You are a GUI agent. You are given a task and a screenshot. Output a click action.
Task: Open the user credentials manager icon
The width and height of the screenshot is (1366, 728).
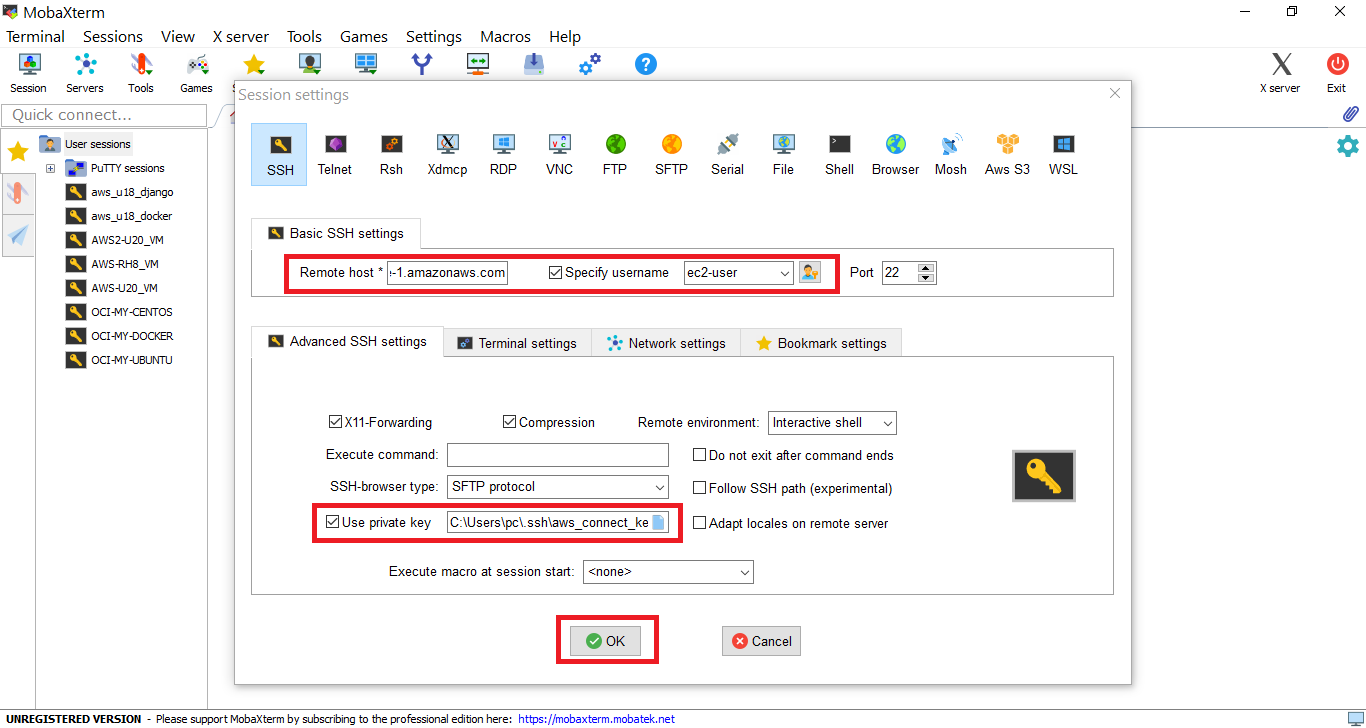pos(809,272)
